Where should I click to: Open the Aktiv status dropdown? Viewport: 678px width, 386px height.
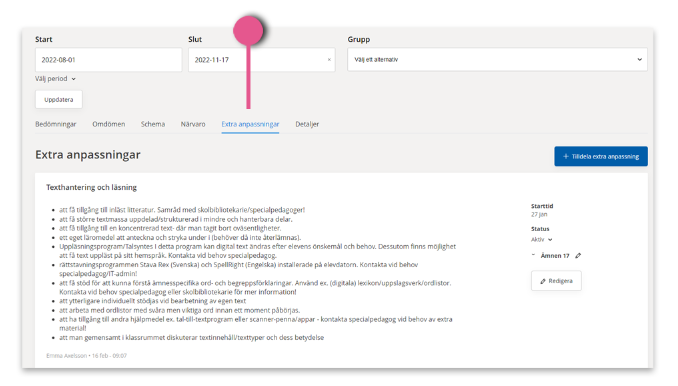point(542,239)
